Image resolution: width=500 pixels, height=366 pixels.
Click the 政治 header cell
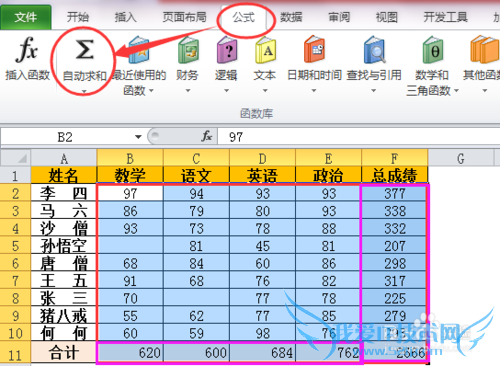pyautogui.click(x=328, y=175)
